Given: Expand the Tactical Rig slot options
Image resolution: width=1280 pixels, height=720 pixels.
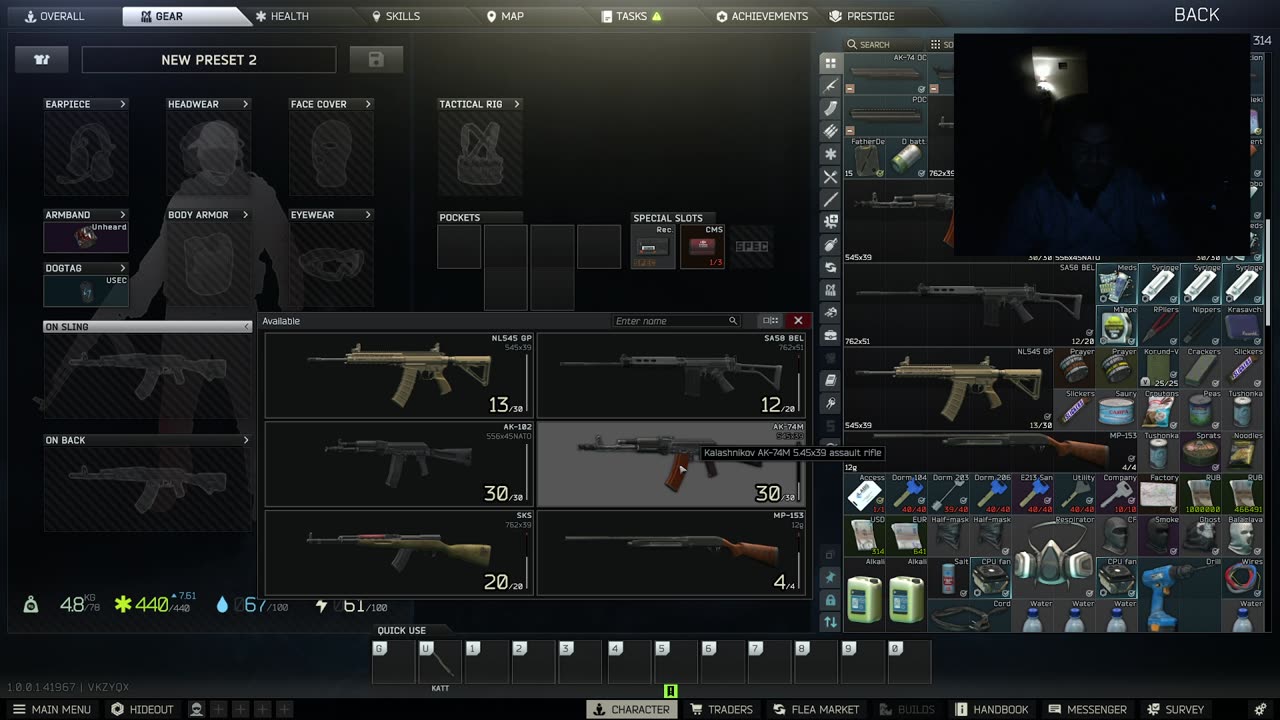Looking at the screenshot, I should click(516, 104).
